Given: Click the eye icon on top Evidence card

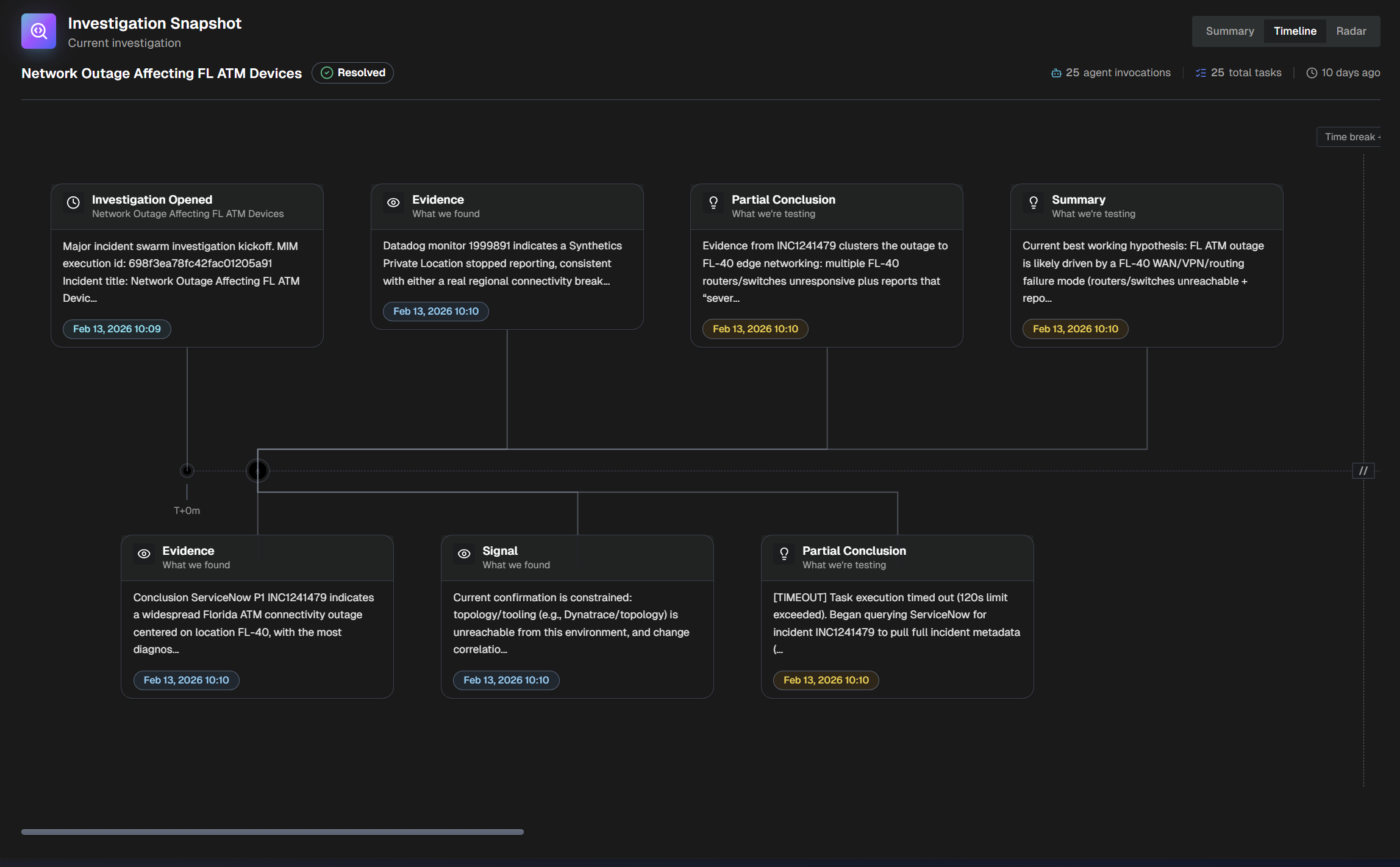Looking at the screenshot, I should pyautogui.click(x=393, y=203).
